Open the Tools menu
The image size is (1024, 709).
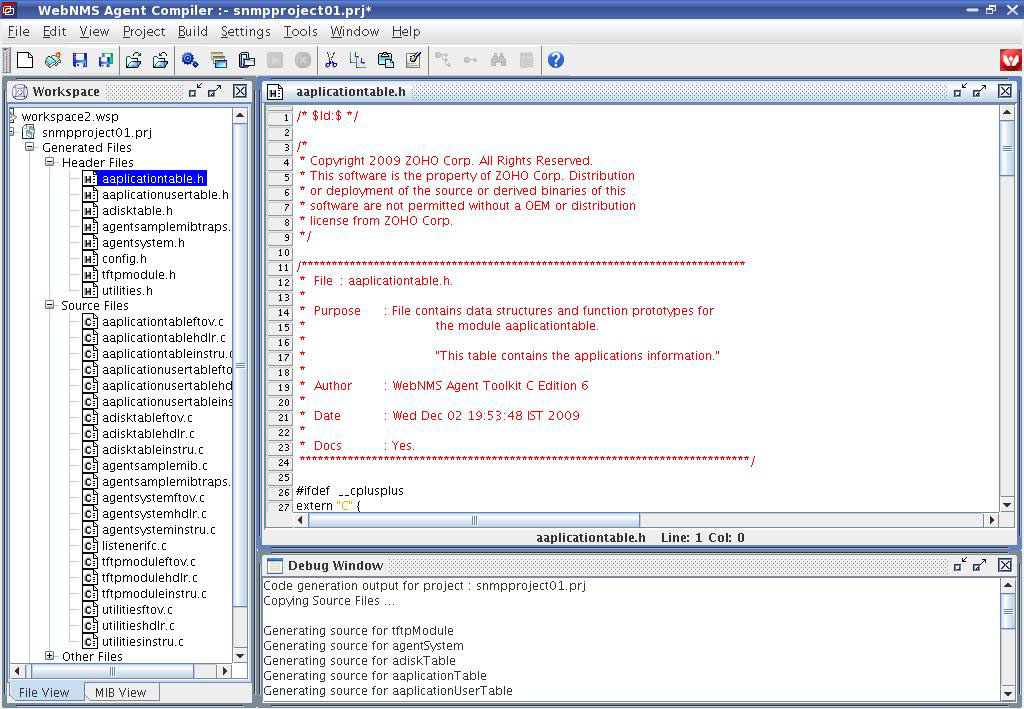click(299, 31)
